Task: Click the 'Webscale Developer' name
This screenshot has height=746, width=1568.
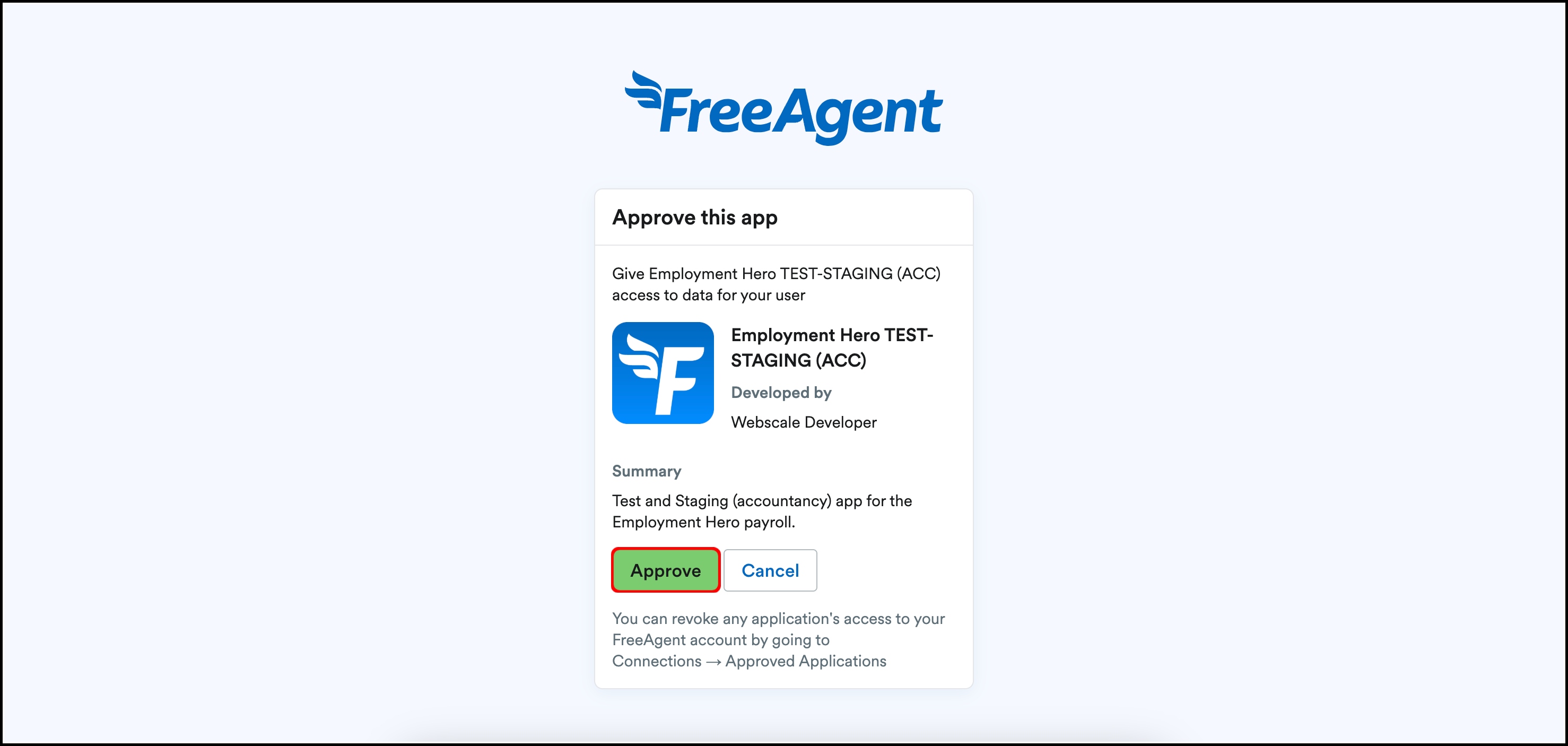Action: coord(804,422)
